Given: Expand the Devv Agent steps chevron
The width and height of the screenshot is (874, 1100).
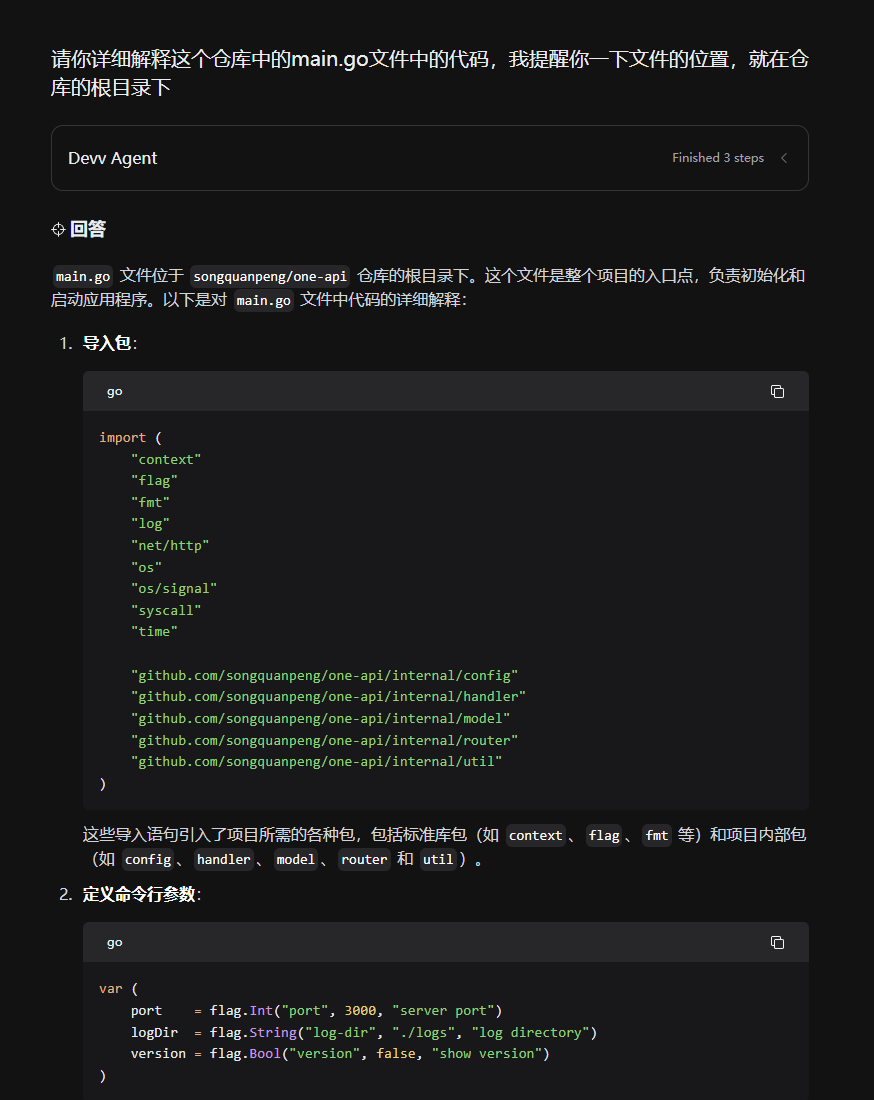Looking at the screenshot, I should coord(784,158).
